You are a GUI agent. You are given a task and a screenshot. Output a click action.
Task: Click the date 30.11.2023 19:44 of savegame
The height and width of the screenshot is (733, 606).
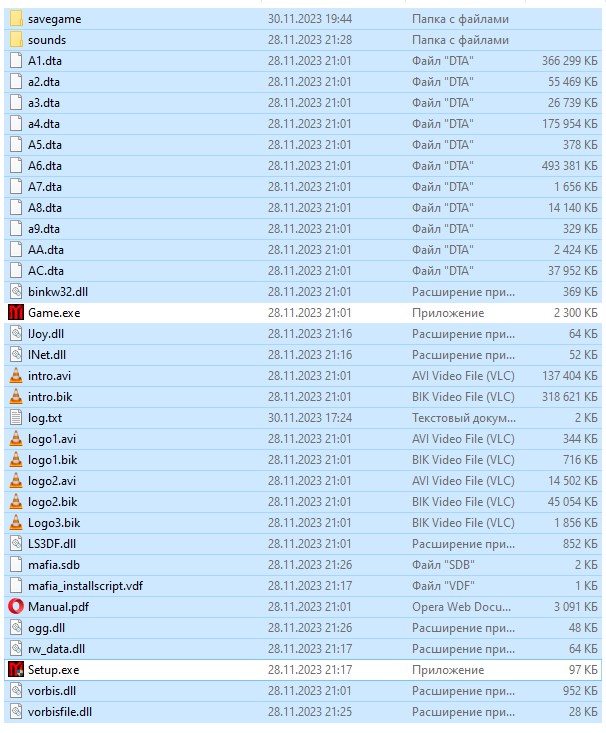tap(310, 19)
